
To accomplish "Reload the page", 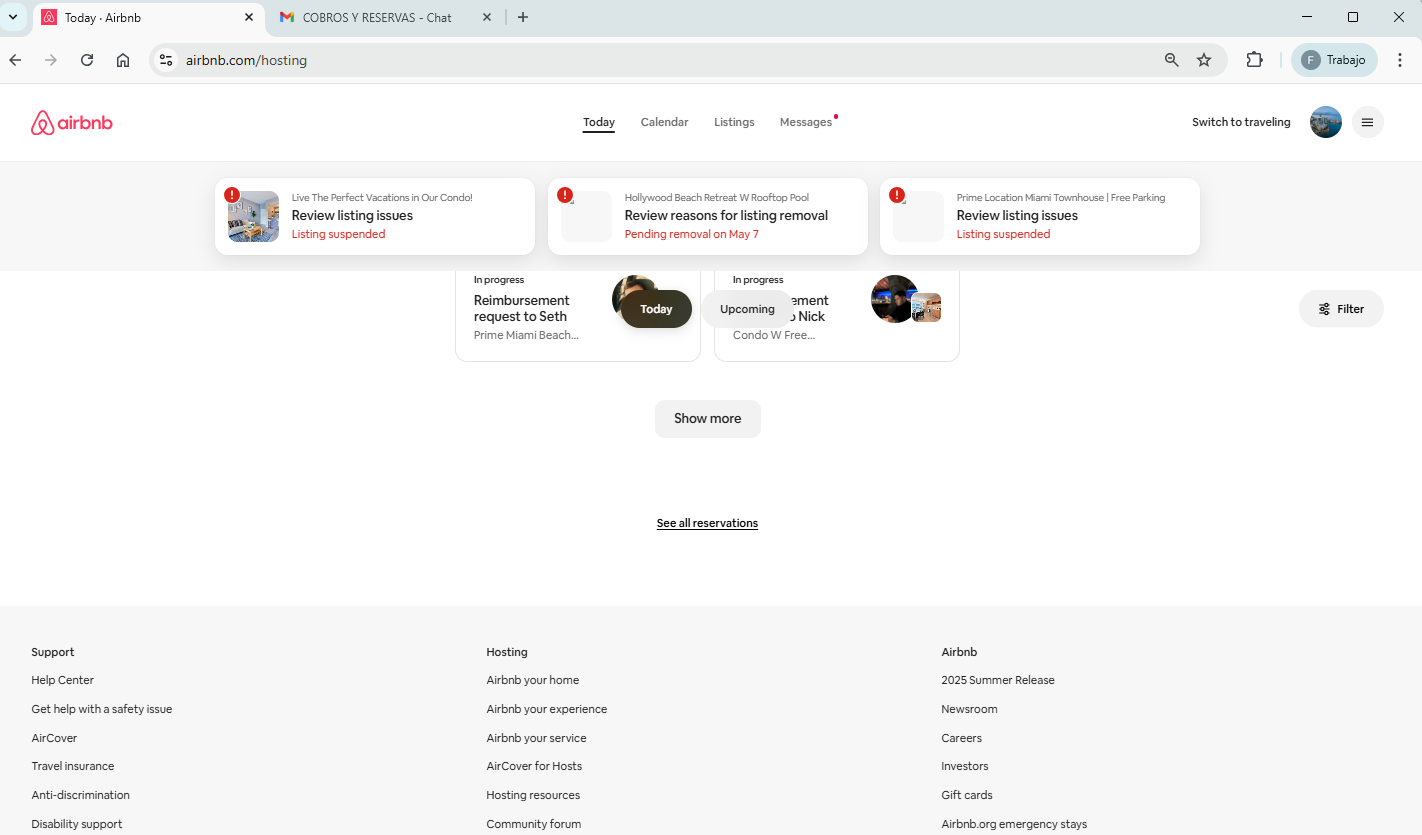I will point(87,60).
